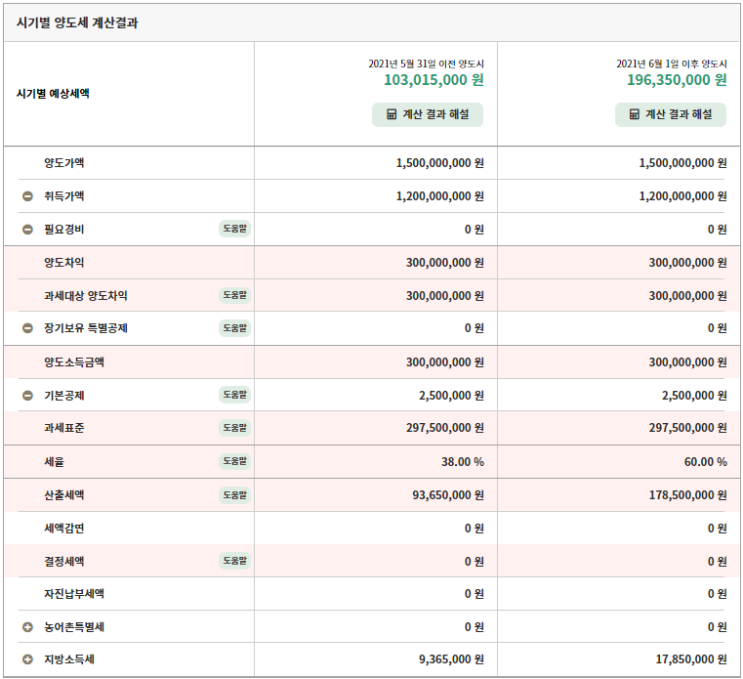Viewport: 743px width, 679px height.
Task: Open 도움말 for 장기보유 특별공제
Action: (x=235, y=328)
